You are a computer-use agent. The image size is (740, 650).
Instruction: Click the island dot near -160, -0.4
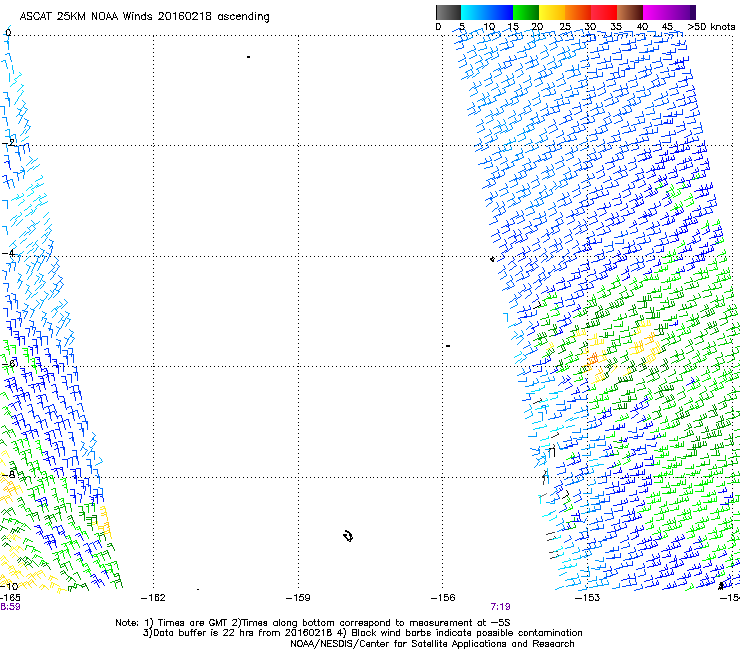248,57
